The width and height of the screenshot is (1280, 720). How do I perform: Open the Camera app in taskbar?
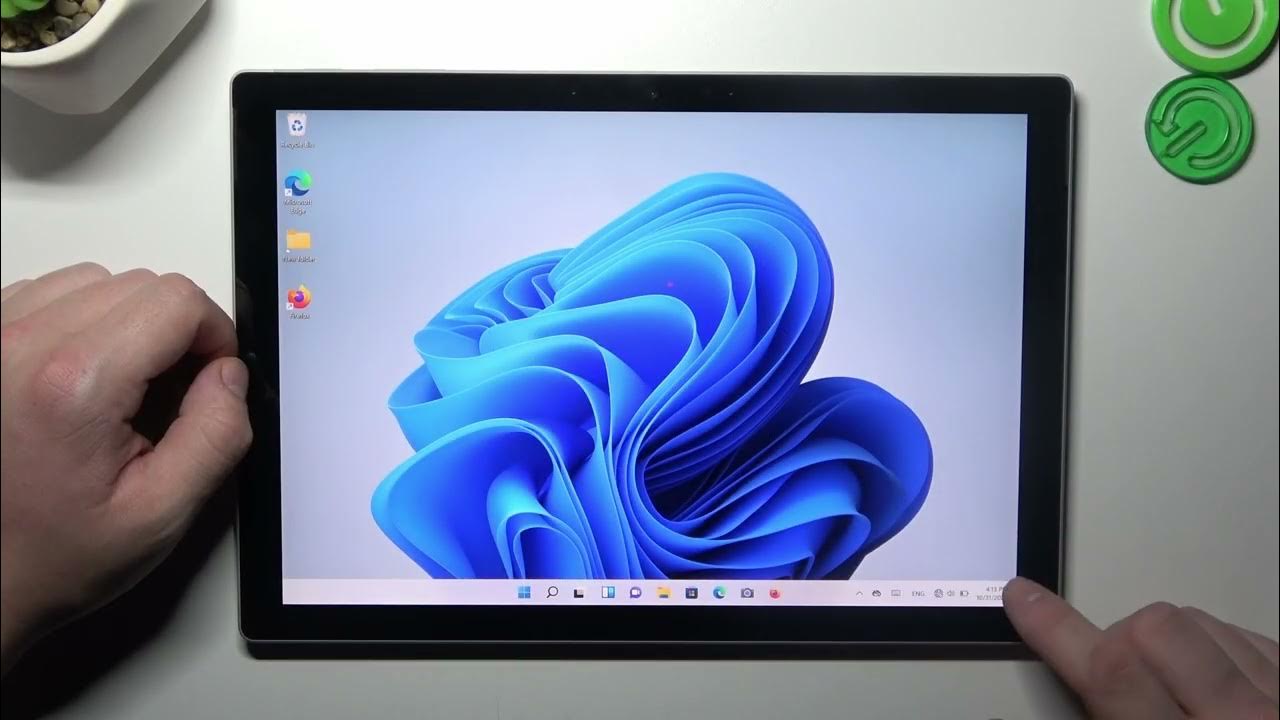[x=747, y=593]
